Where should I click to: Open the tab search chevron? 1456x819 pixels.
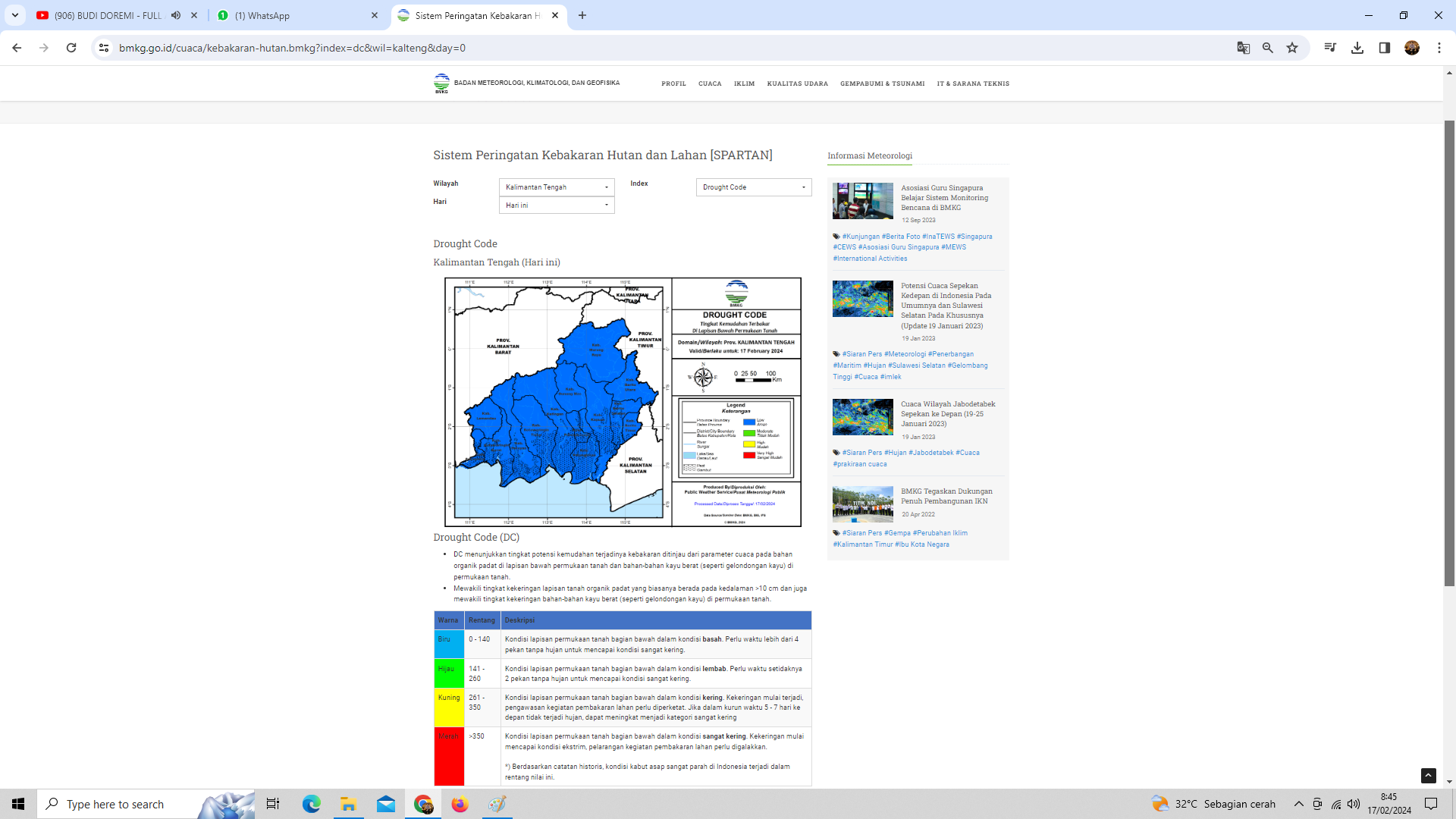(x=15, y=15)
